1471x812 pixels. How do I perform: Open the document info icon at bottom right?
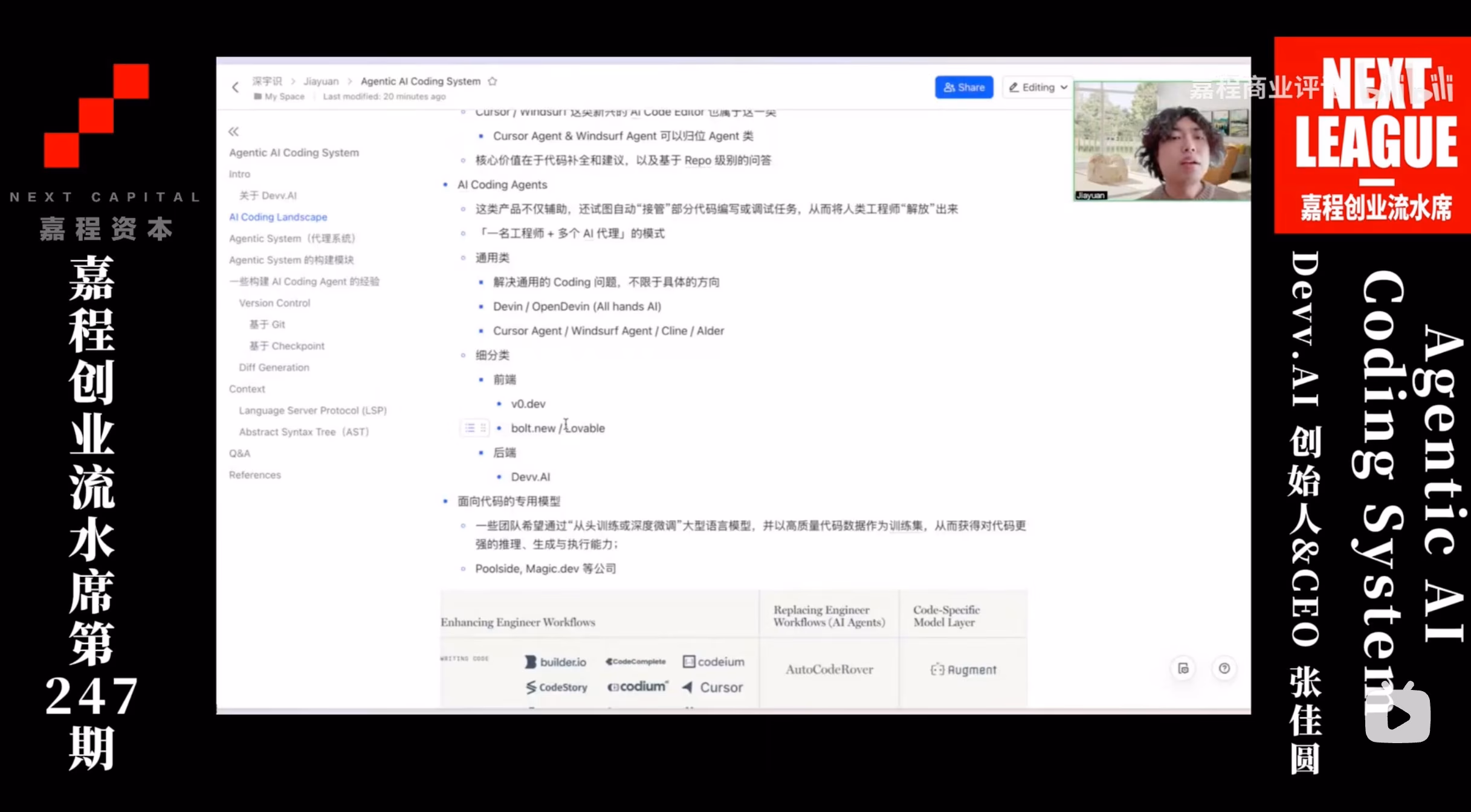(1183, 668)
